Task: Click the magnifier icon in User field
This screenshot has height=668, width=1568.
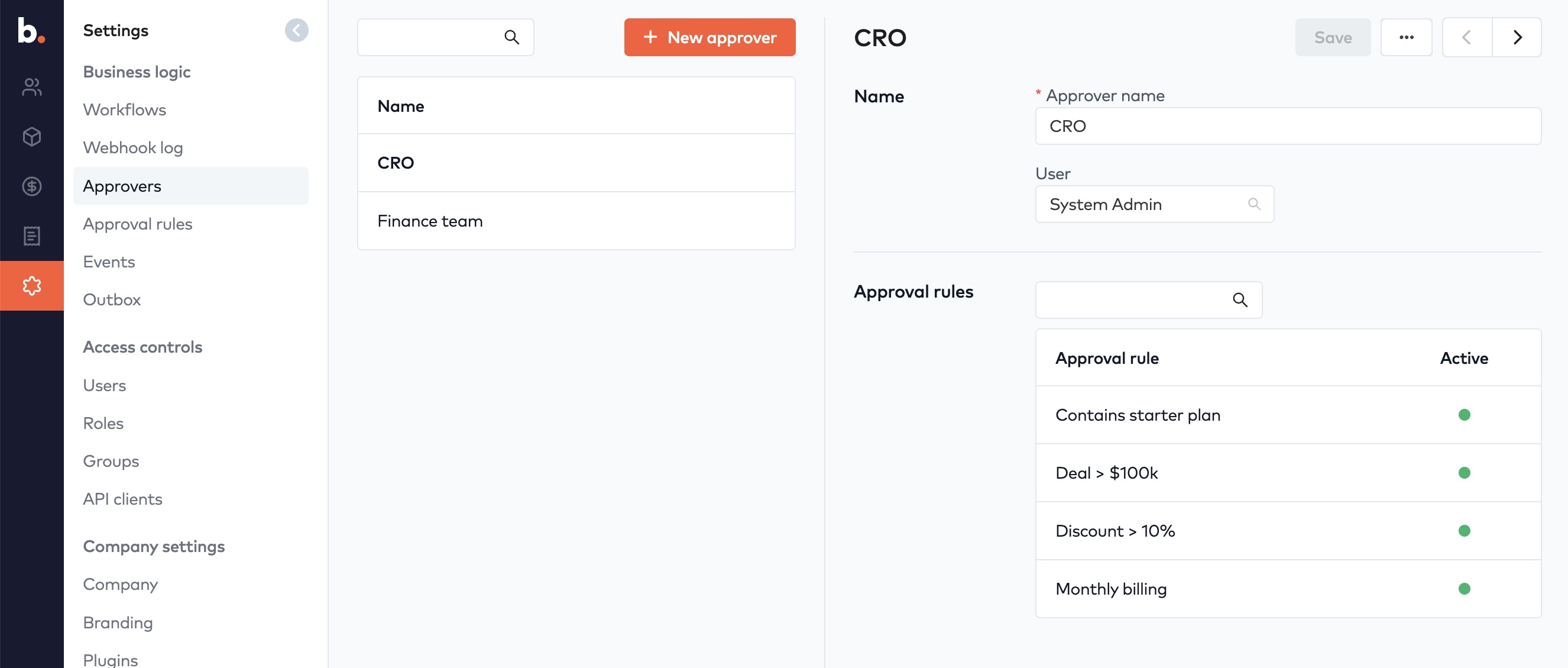Action: click(x=1254, y=204)
